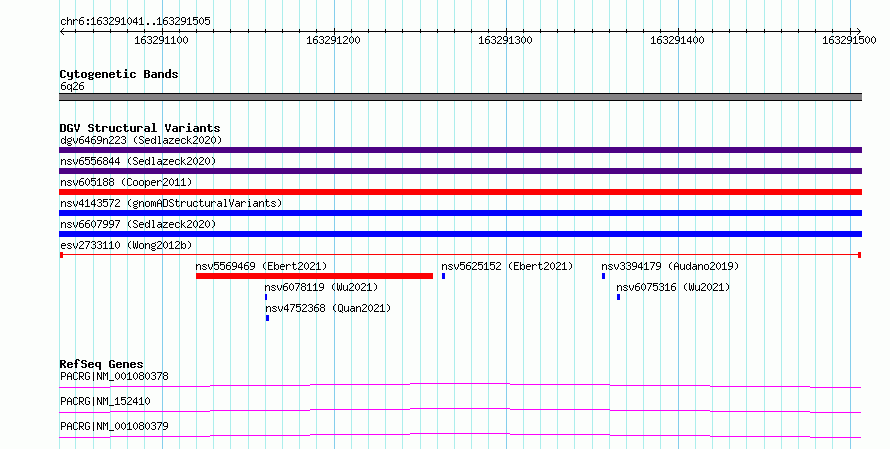Screen dimensions: 890x449
Task: Open variant nsv5569469 (Ebert2021) label
Action: [261, 266]
